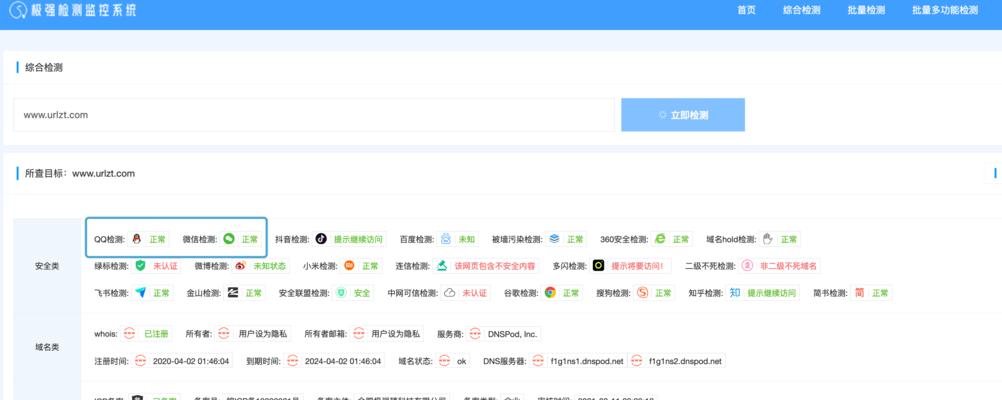This screenshot has width=1002, height=400.
Task: Focus the www.urlzt.com URL input field
Action: 314,115
